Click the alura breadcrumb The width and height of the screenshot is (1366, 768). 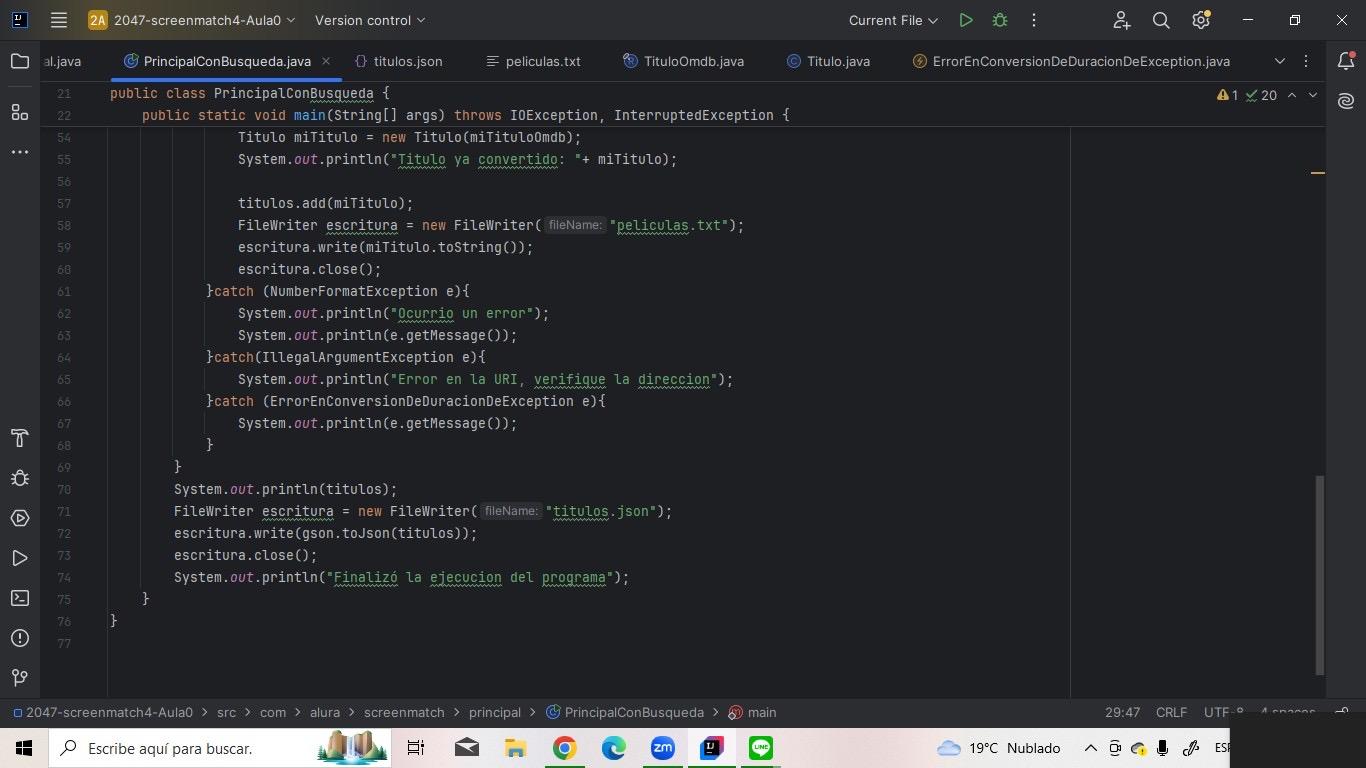click(x=325, y=712)
